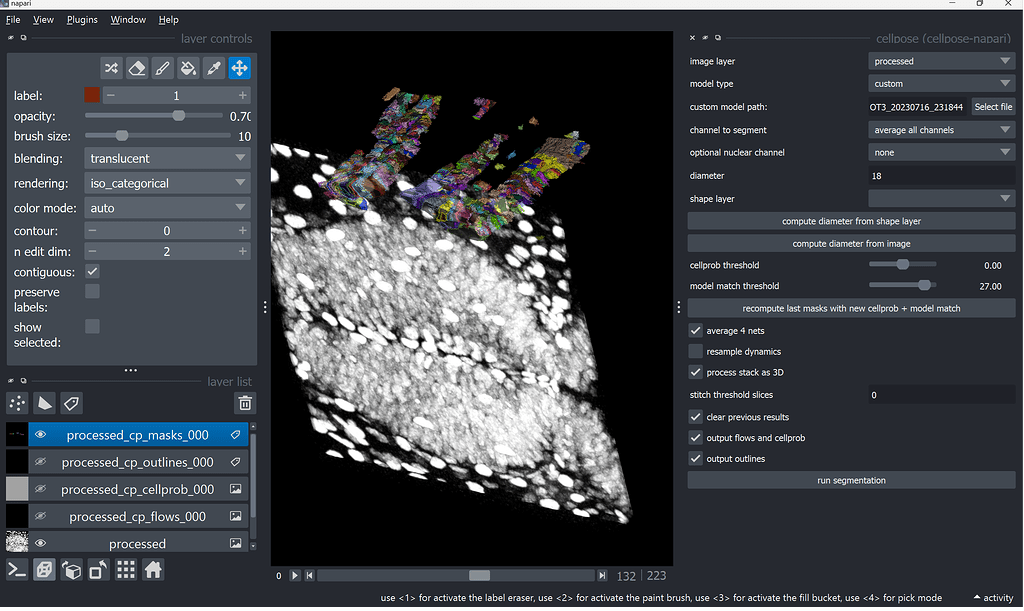The height and width of the screenshot is (611, 1024).
Task: Select the fill bucket tool
Action: coord(187,67)
